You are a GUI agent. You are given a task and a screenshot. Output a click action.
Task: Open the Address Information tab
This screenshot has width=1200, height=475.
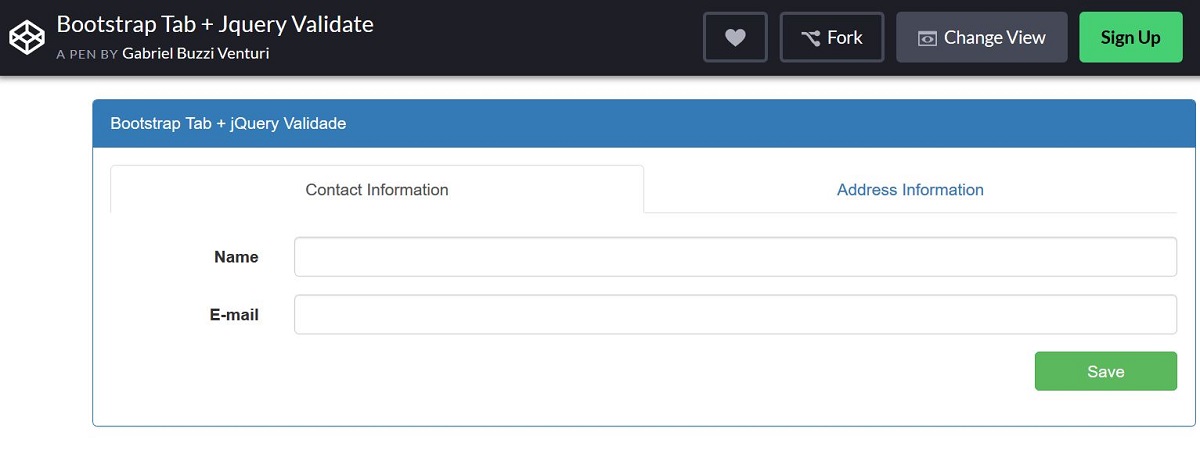click(x=910, y=189)
